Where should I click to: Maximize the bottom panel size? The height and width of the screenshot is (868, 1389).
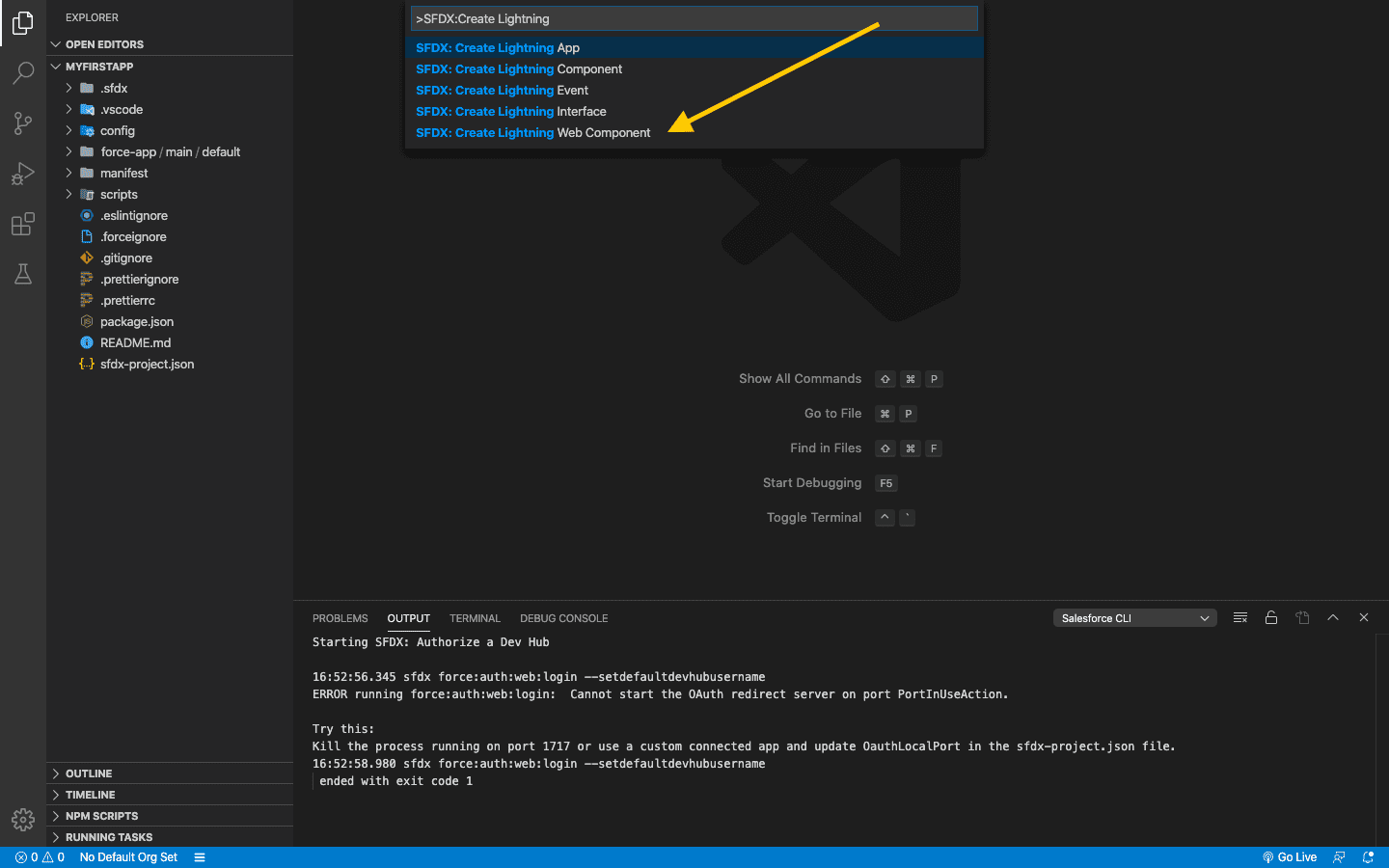(1333, 617)
